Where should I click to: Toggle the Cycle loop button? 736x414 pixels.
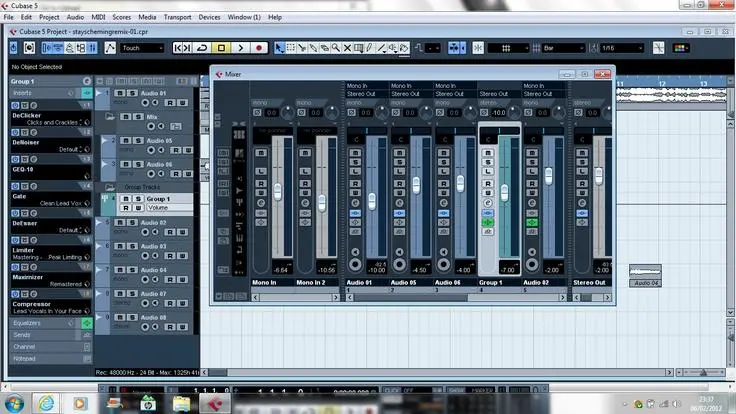pyautogui.click(x=202, y=48)
